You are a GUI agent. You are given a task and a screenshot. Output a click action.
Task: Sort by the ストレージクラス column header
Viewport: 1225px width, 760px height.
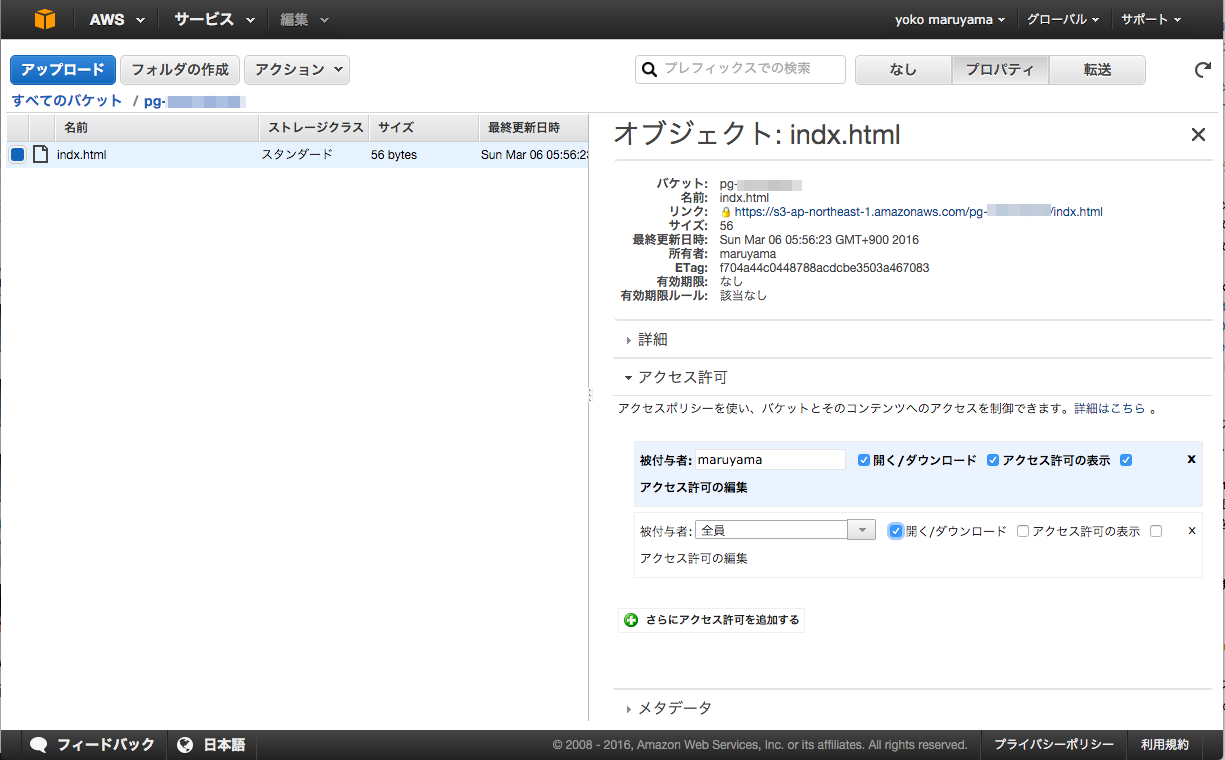[314, 128]
